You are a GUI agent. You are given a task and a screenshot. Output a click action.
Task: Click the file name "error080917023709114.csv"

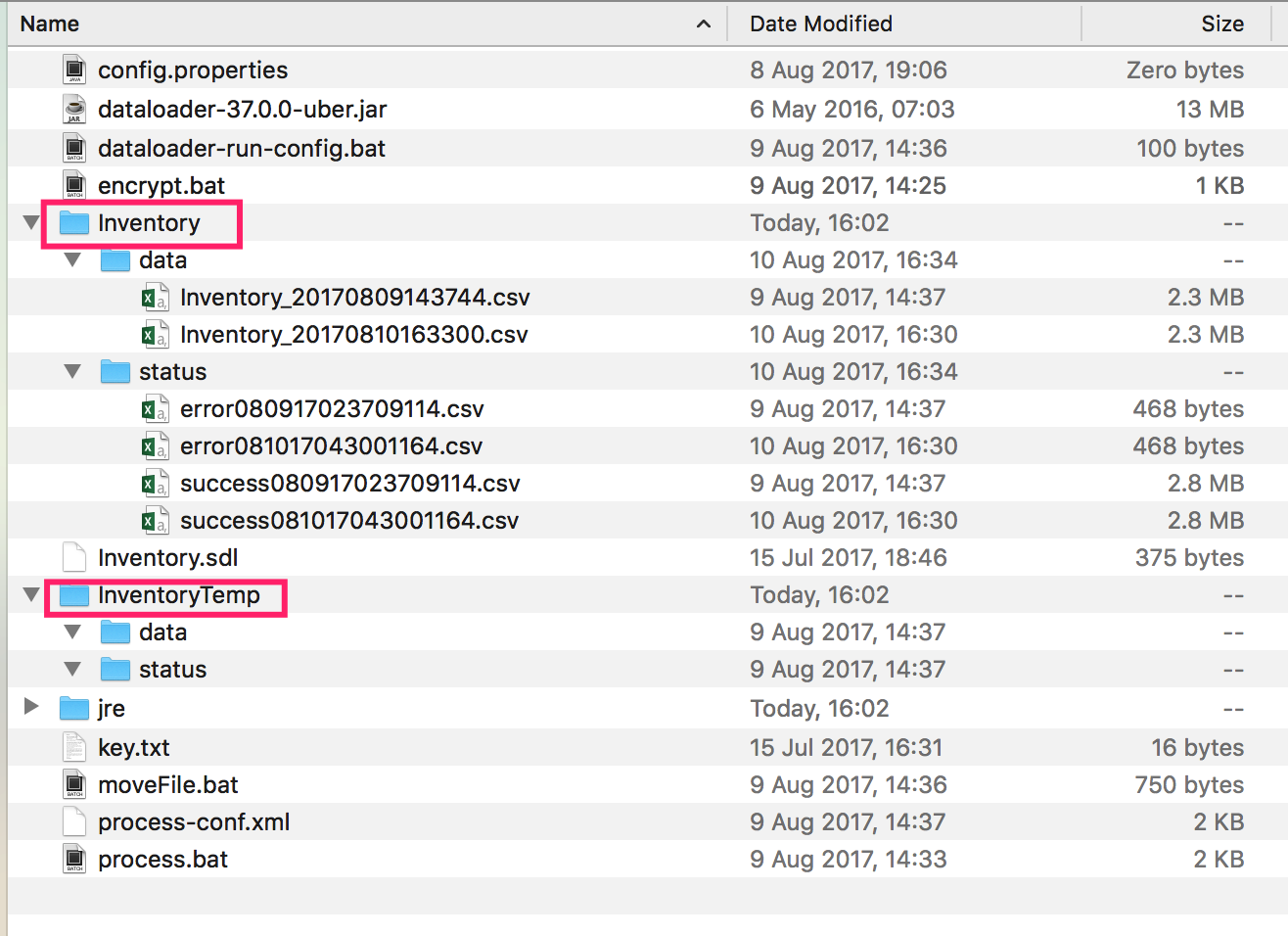332,409
